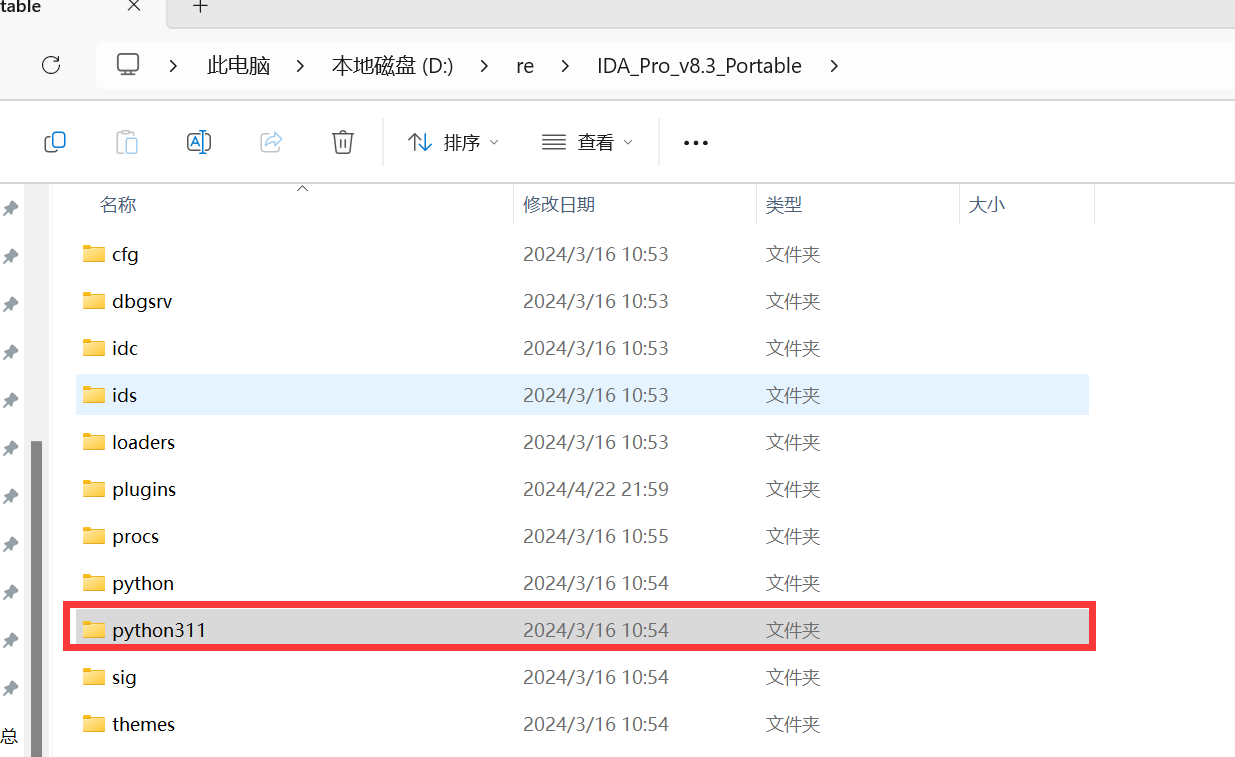
Task: Open the 查看 view dropdown
Action: (588, 143)
